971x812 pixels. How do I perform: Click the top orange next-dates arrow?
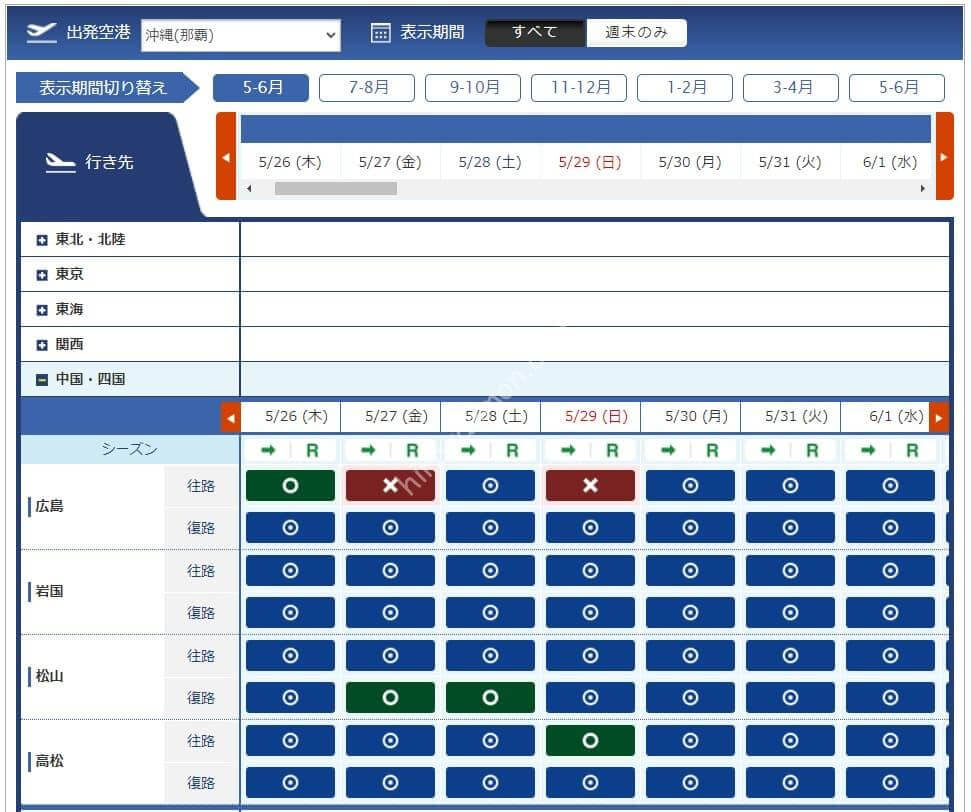click(x=944, y=157)
